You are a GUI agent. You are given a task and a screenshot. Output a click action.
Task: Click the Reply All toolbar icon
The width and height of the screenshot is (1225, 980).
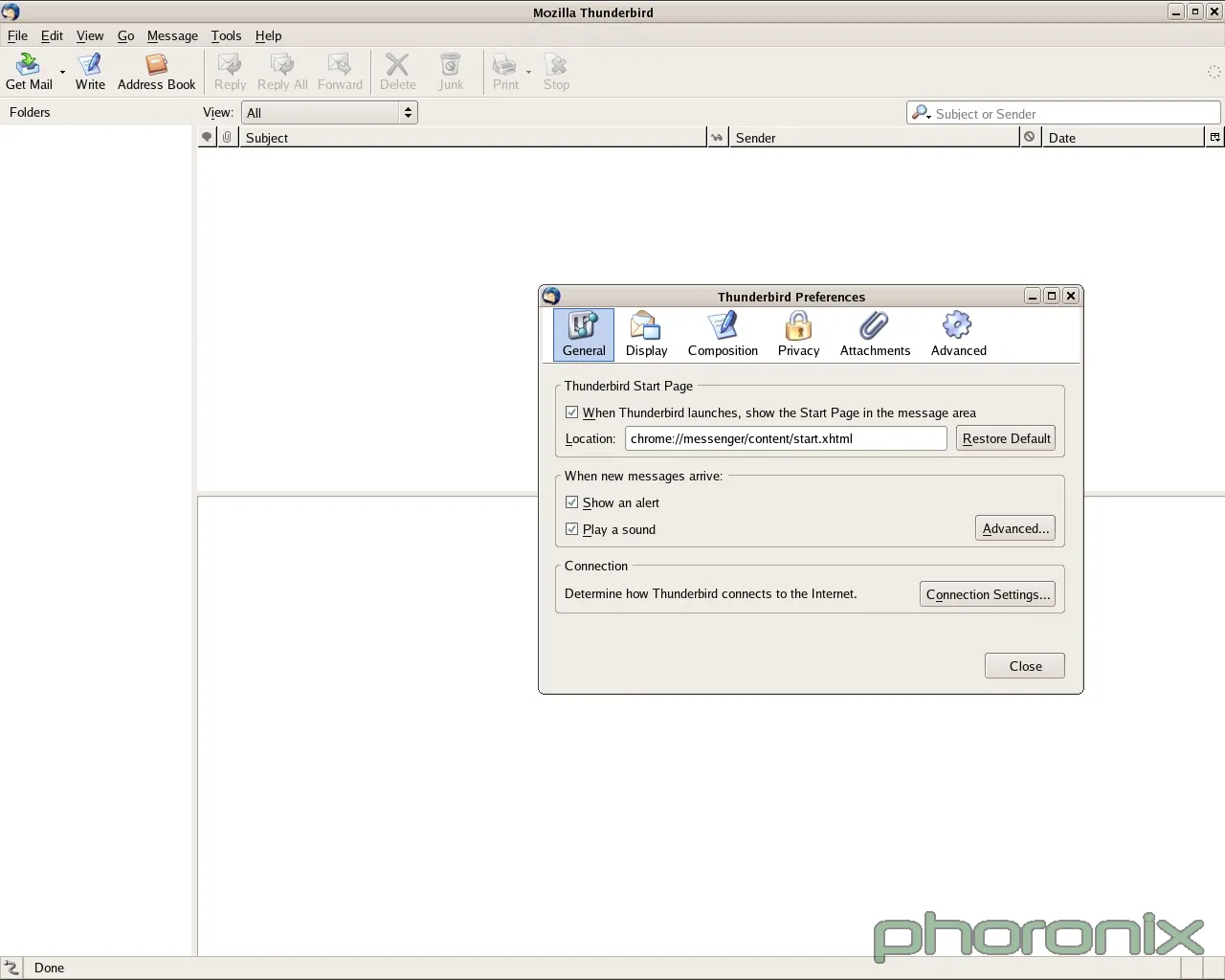coord(282,72)
